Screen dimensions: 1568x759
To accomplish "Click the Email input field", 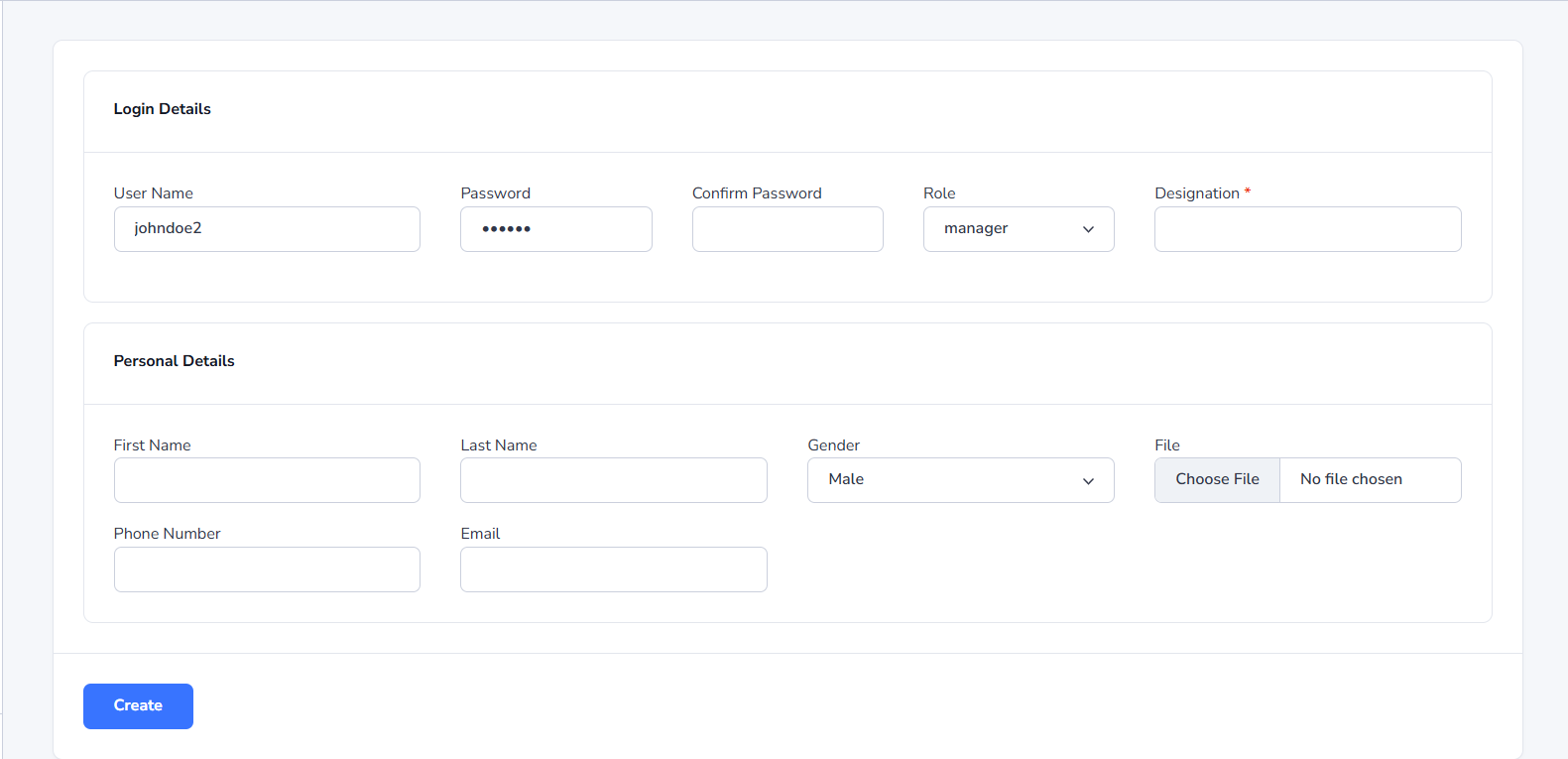I will tap(613, 569).
